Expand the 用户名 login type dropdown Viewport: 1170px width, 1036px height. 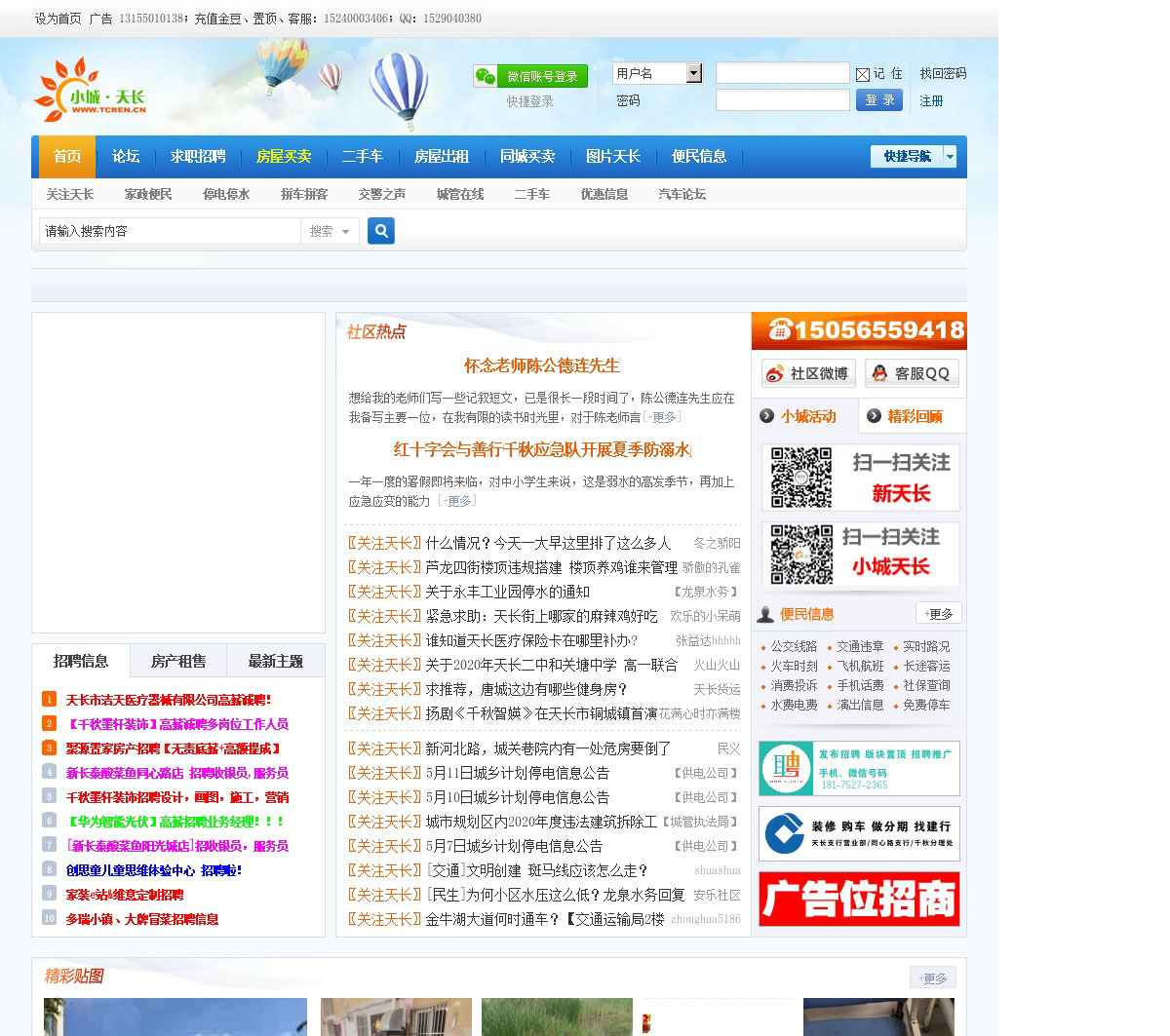point(693,73)
